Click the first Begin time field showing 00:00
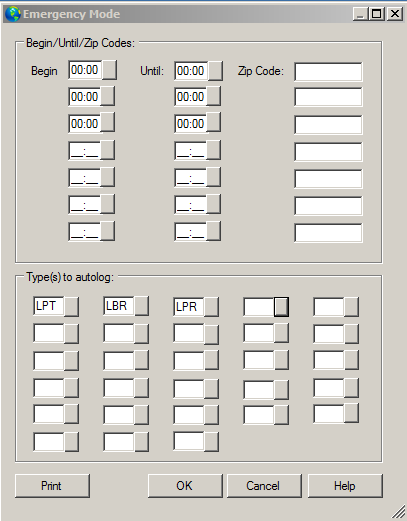Screen dimensions: 407x521 point(85,70)
